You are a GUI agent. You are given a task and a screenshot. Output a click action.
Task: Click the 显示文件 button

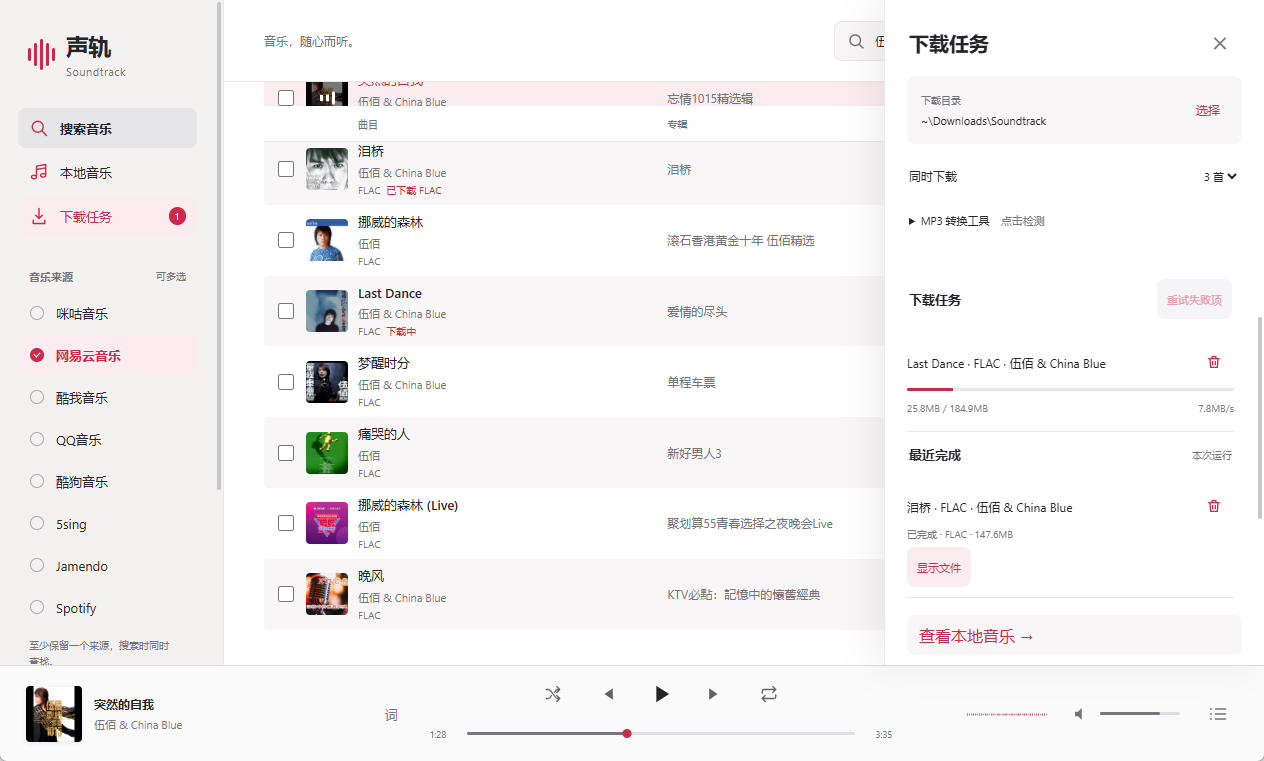coord(939,568)
